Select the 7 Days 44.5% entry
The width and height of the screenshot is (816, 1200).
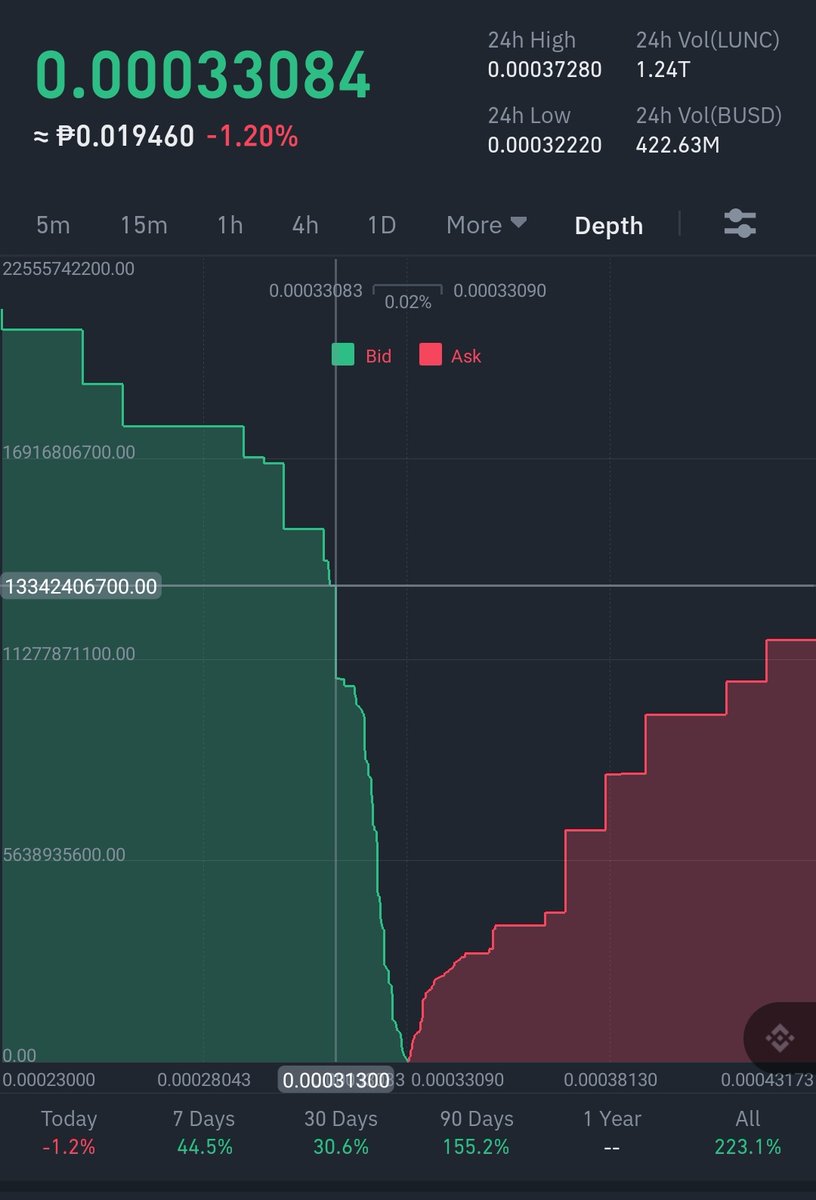click(x=205, y=1132)
